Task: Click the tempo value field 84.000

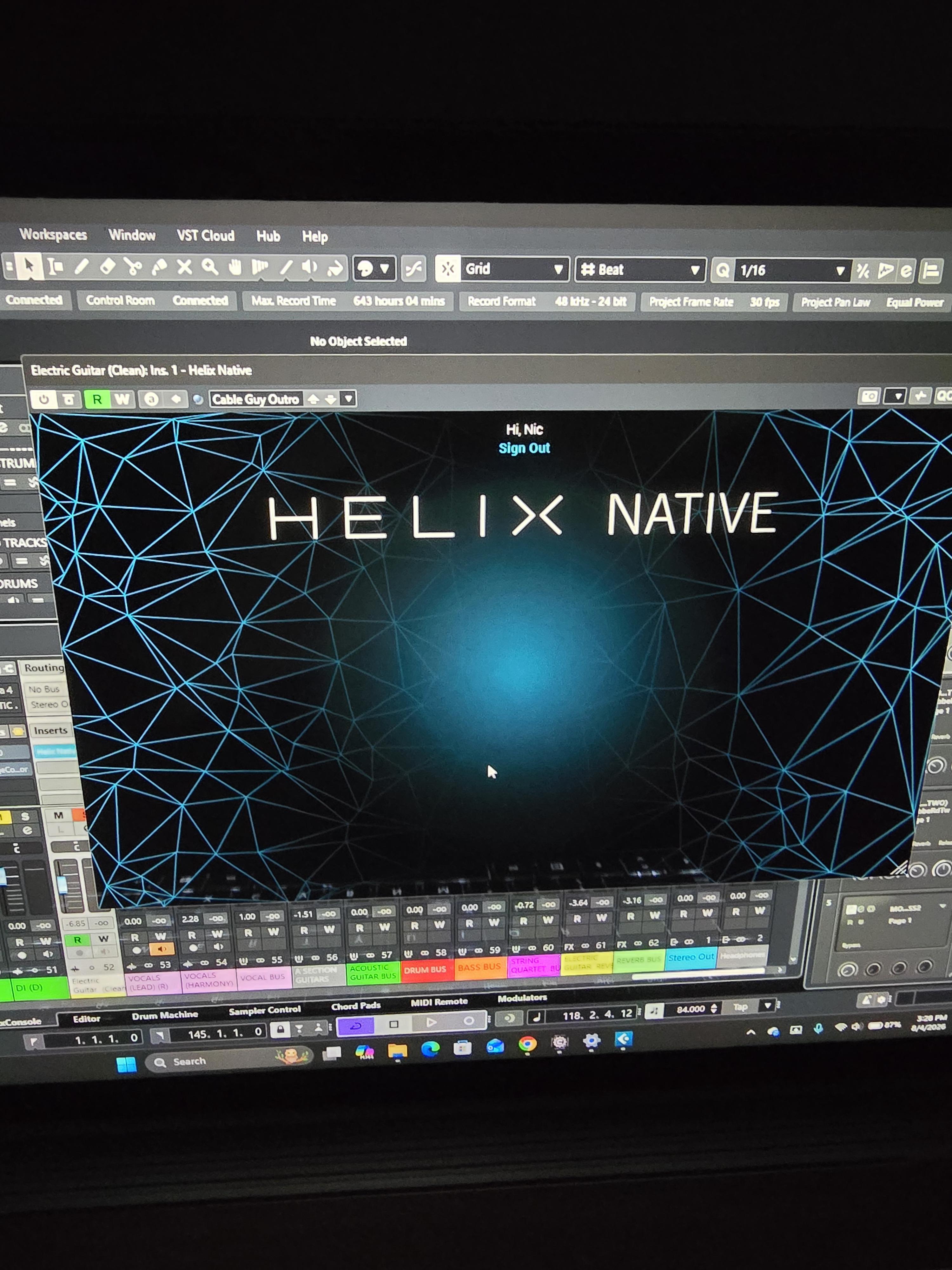Action: [x=691, y=1009]
